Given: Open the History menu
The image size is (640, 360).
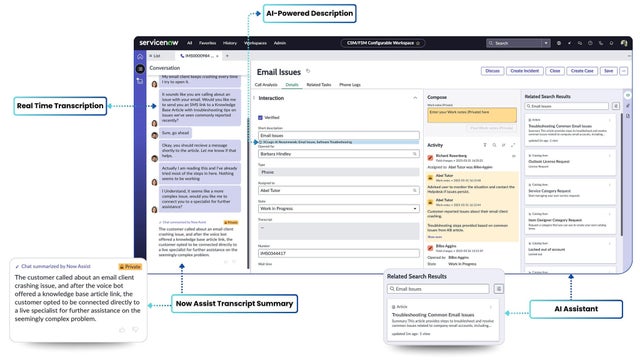Looking at the screenshot, I should click(230, 43).
